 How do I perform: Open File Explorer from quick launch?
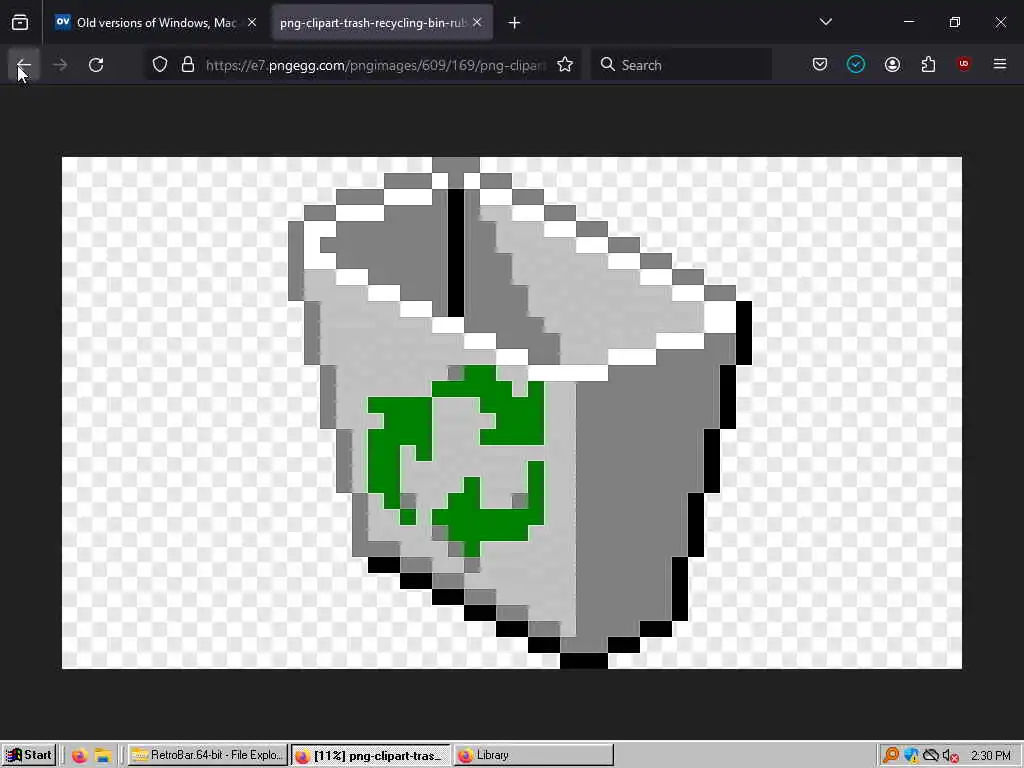(103, 756)
